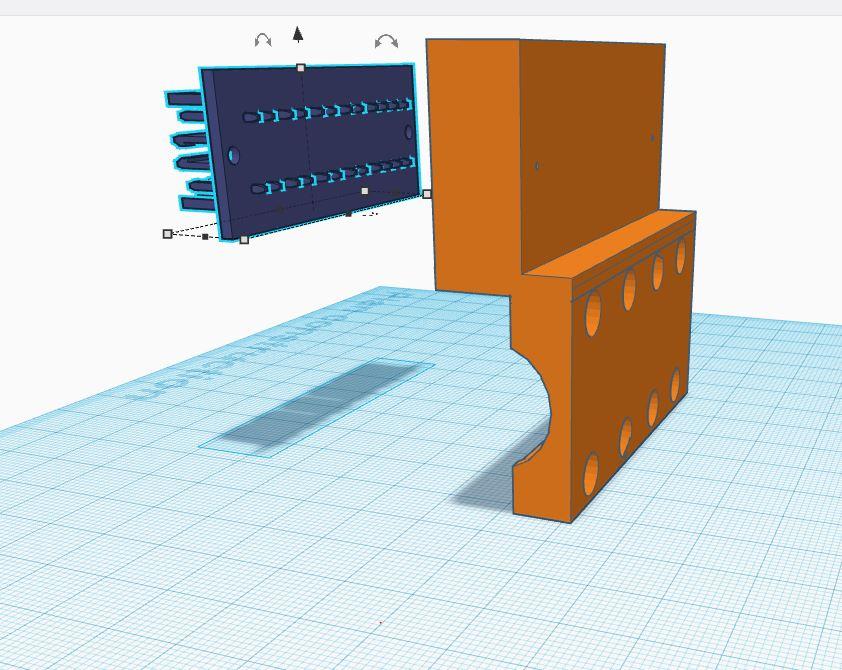Click the white handle overlapping the blue part's lower face

click(365, 191)
